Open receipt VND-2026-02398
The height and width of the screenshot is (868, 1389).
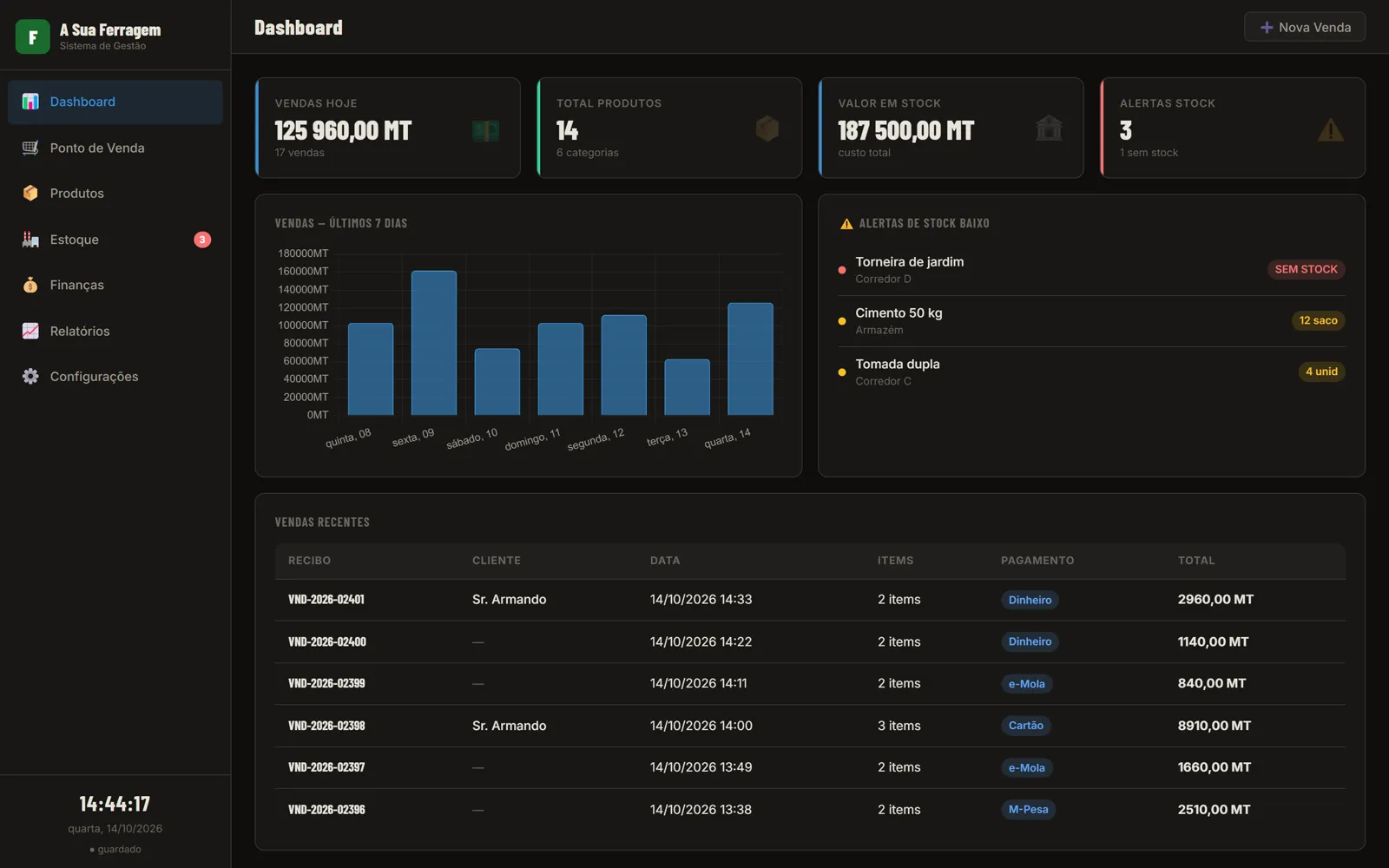point(326,726)
